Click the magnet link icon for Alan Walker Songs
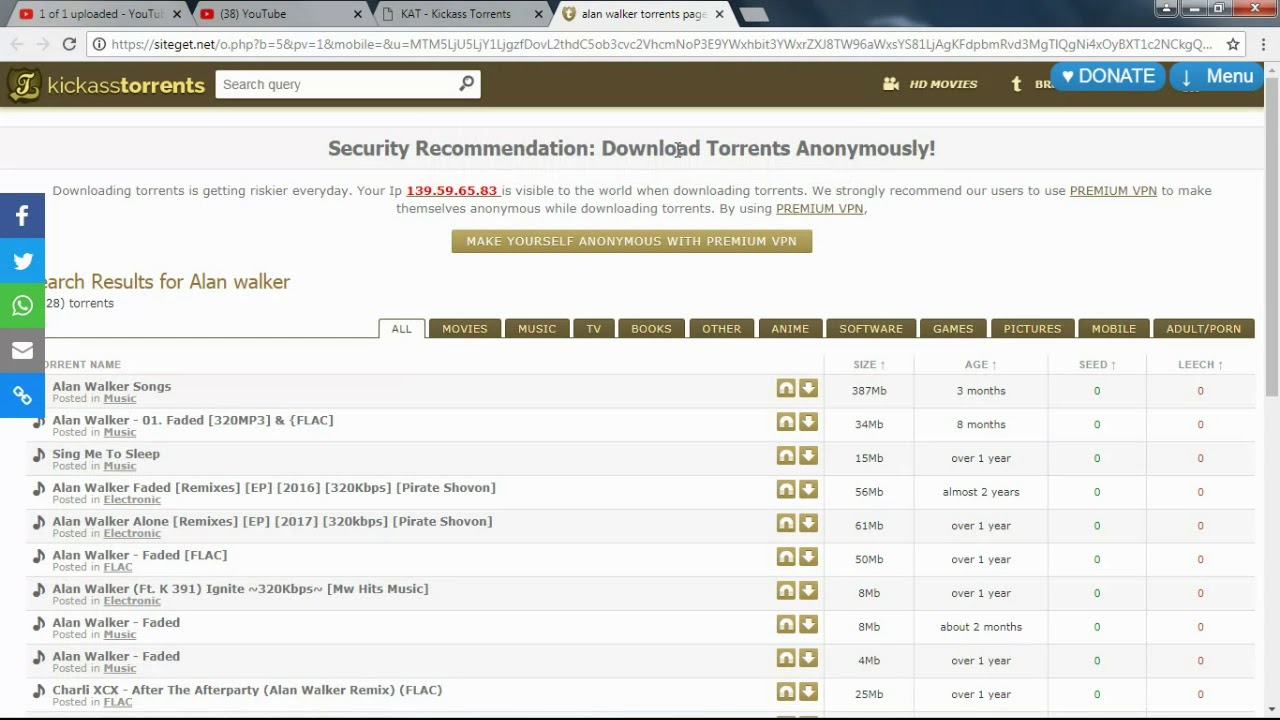This screenshot has height=720, width=1280. point(786,389)
